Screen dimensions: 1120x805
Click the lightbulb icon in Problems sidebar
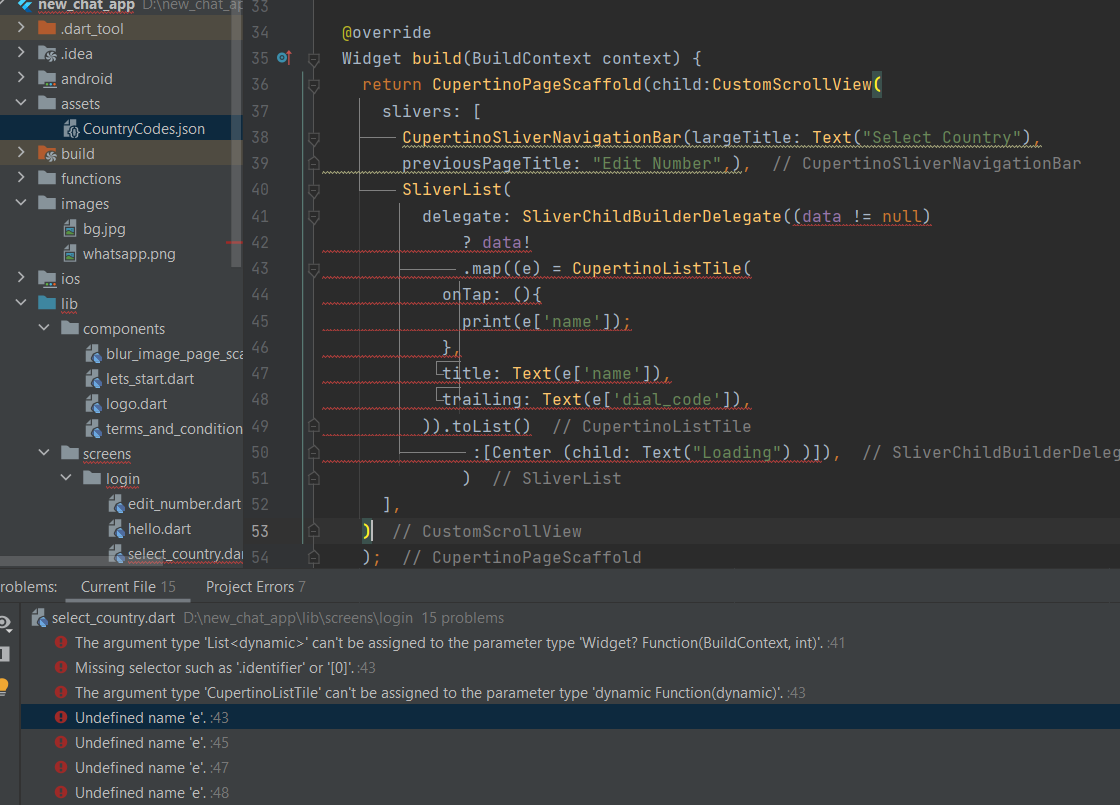click(x=4, y=686)
